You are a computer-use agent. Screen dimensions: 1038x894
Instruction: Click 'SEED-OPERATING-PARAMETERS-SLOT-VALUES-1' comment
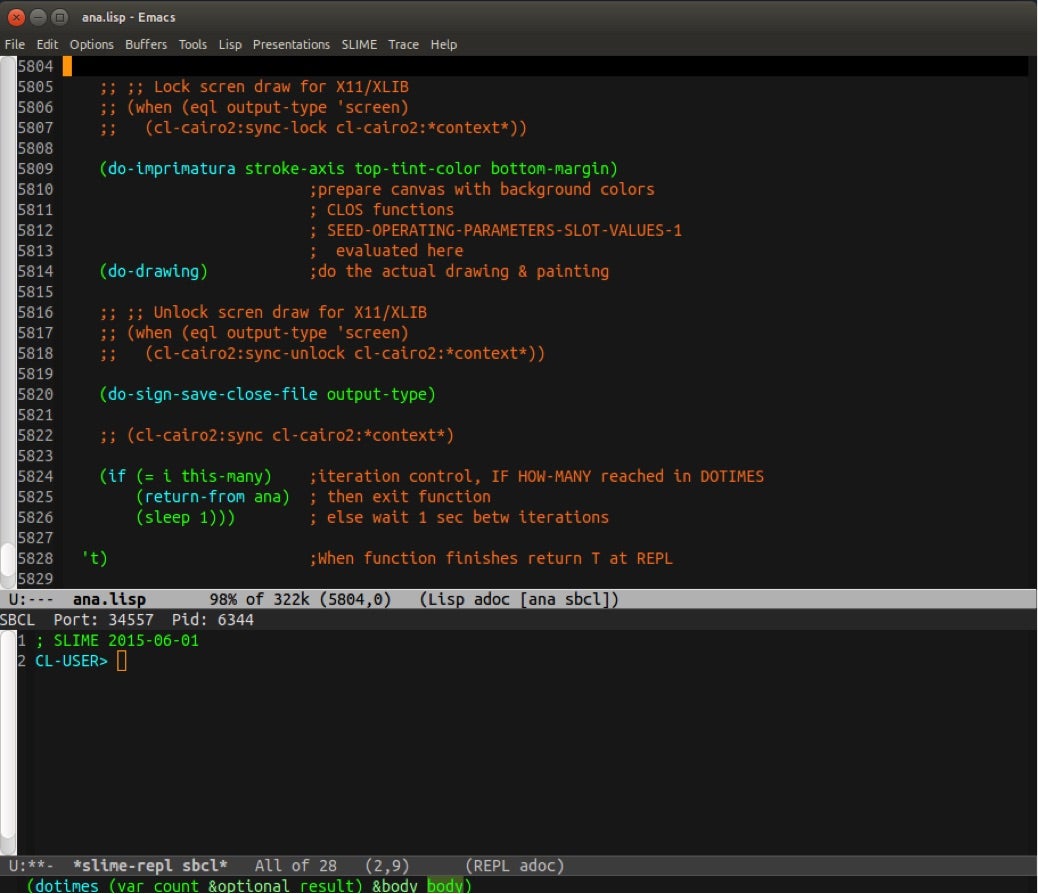(x=504, y=230)
